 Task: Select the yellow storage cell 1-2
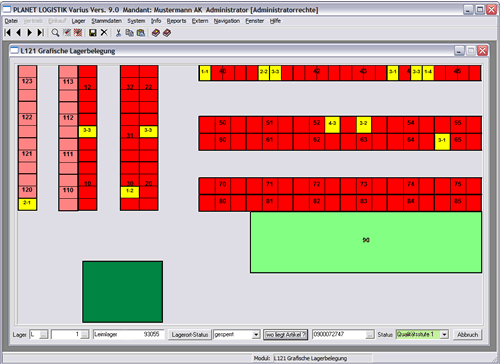click(130, 192)
